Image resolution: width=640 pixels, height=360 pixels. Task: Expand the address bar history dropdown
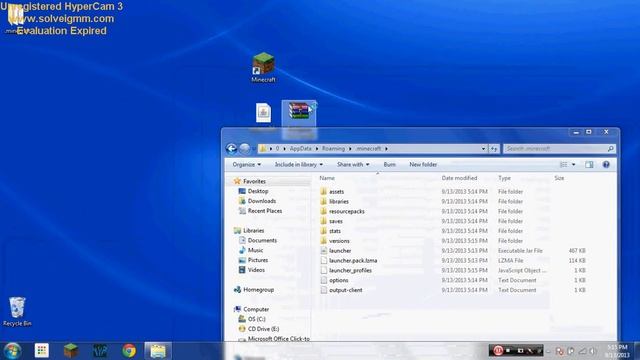click(x=483, y=149)
